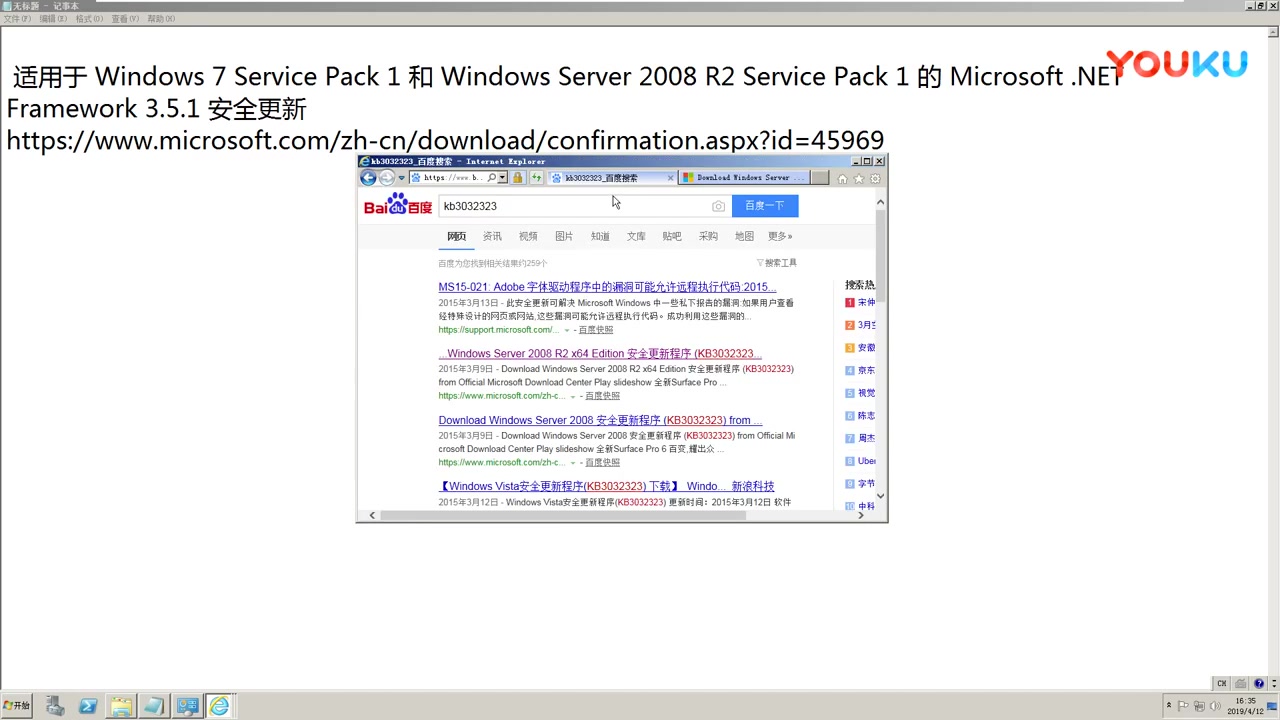This screenshot has height=720, width=1280.
Task: Go forward using IE's forward arrow
Action: 386,178
